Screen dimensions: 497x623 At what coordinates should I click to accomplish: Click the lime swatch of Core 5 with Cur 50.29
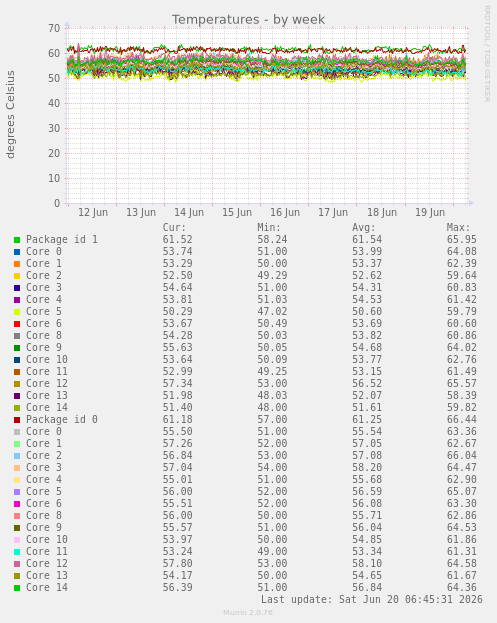(17, 312)
